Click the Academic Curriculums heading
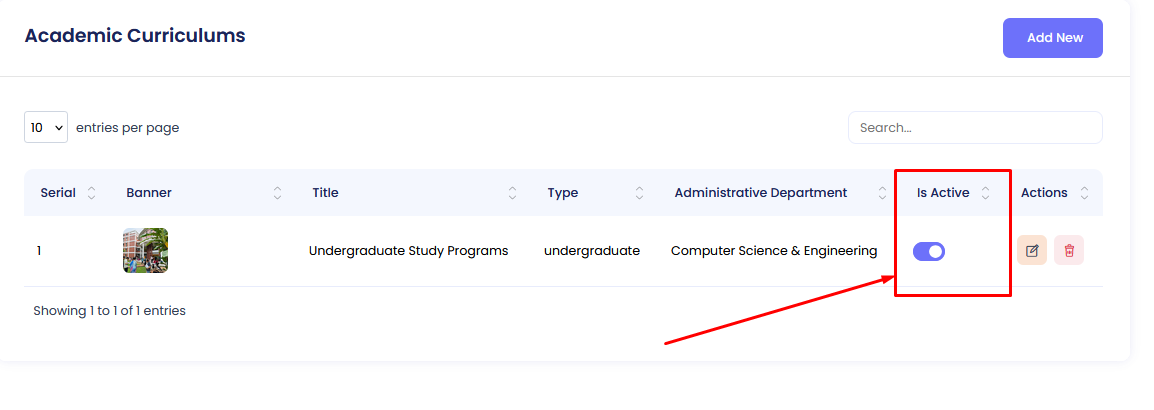The width and height of the screenshot is (1154, 410). (x=135, y=36)
